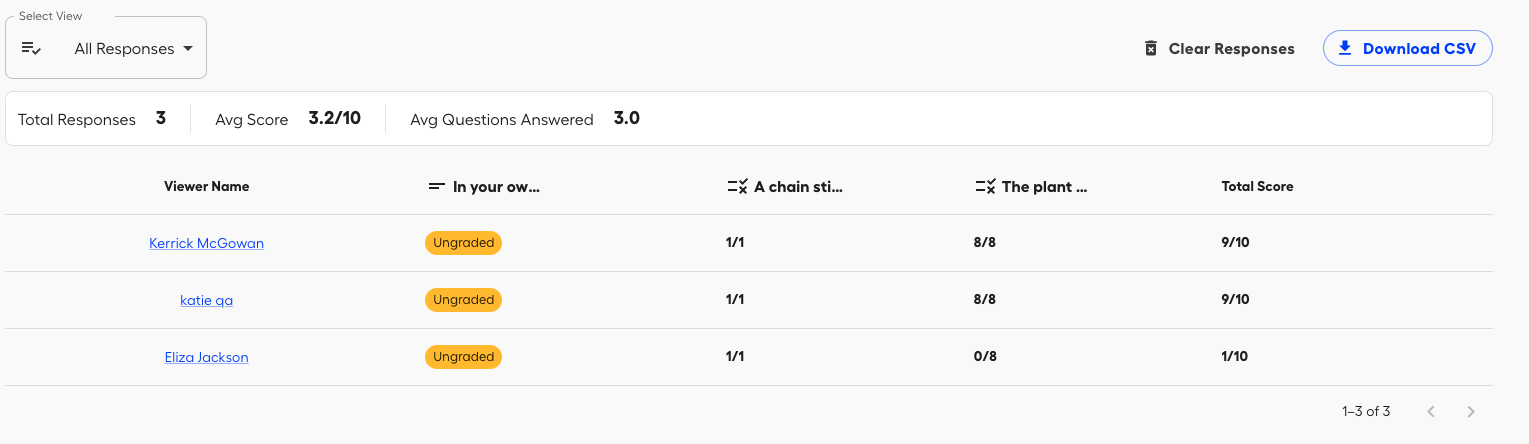Click the Viewer Name column header
Image resolution: width=1529 pixels, height=444 pixels.
[206, 187]
